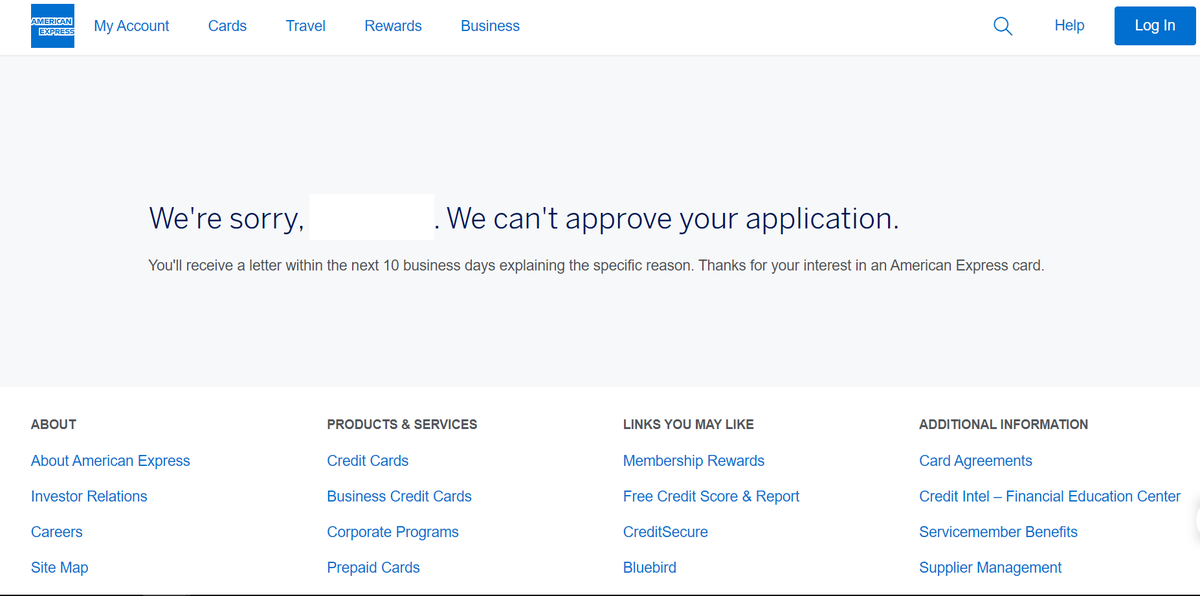
Task: Open Credit Cards footer link
Action: point(368,461)
